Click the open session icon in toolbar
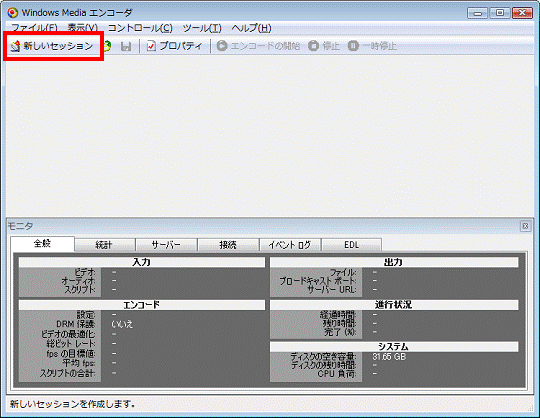540x418 pixels. (x=108, y=46)
